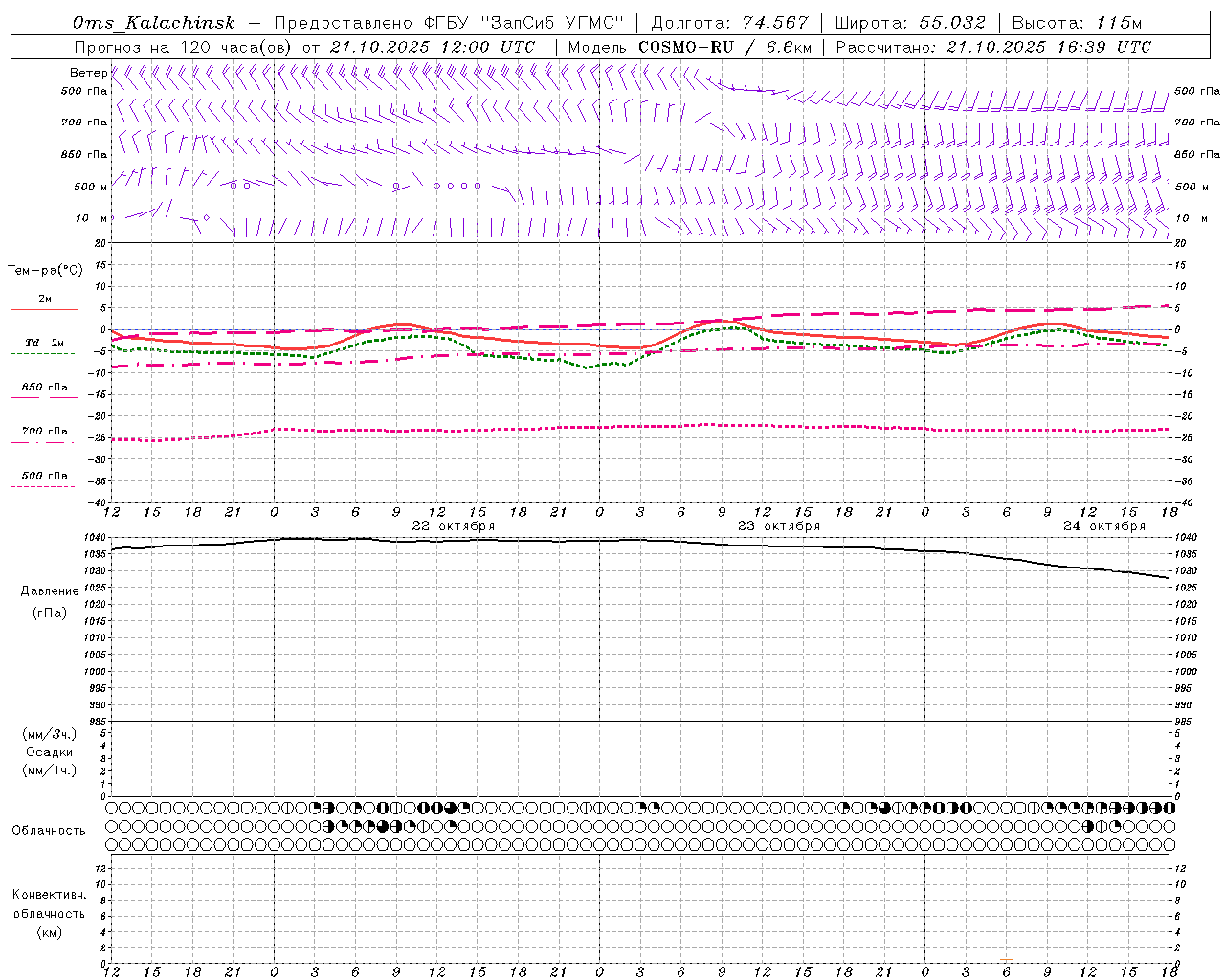Click the '23 октября' date marker
Viewport: 1225px width, 980px height.
pos(779,526)
